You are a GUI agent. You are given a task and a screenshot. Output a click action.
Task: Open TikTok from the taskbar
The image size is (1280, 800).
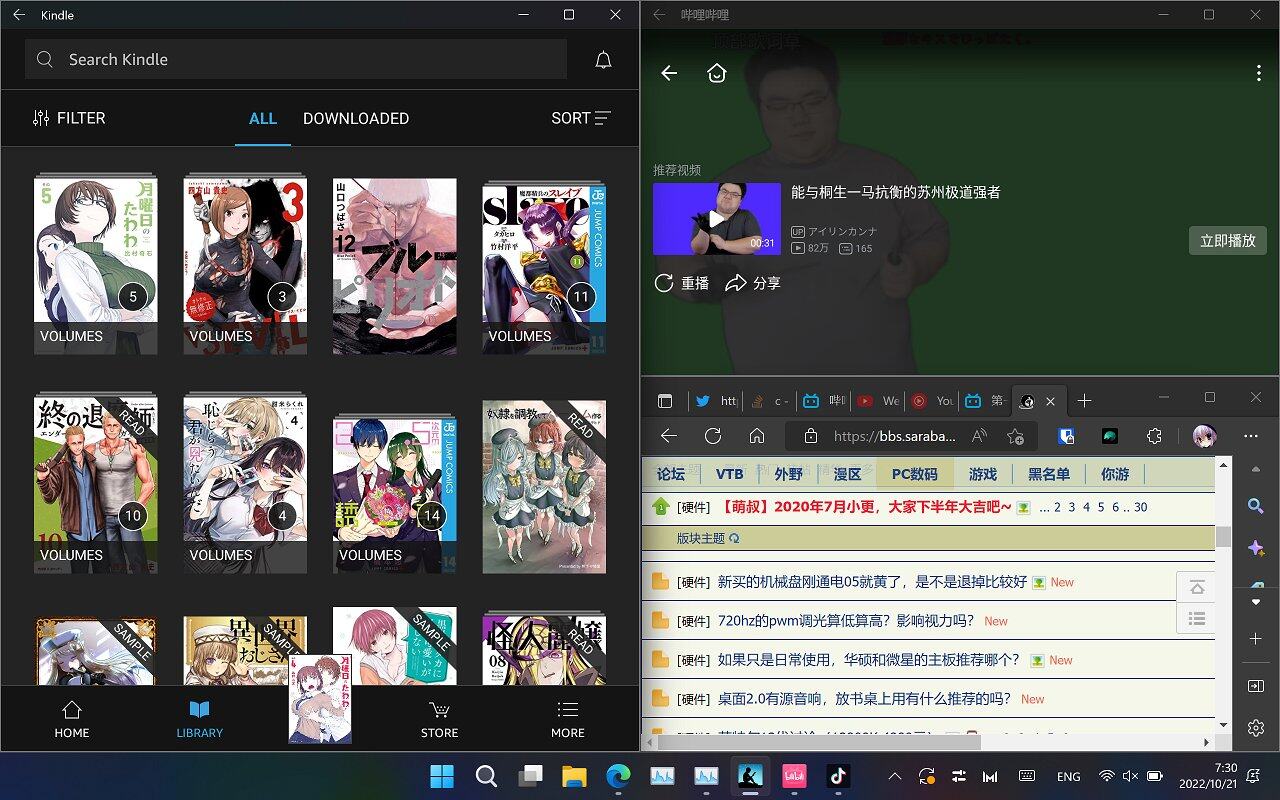click(837, 776)
